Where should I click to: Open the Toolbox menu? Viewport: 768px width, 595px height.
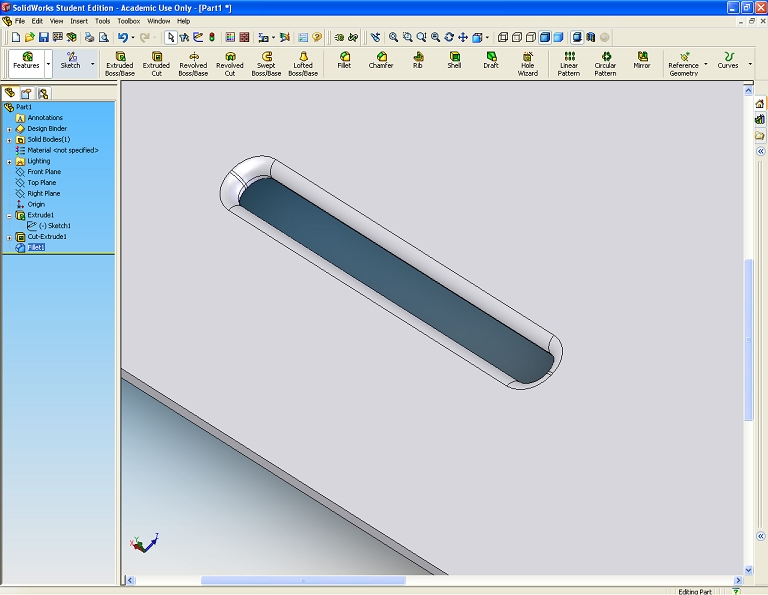point(128,21)
